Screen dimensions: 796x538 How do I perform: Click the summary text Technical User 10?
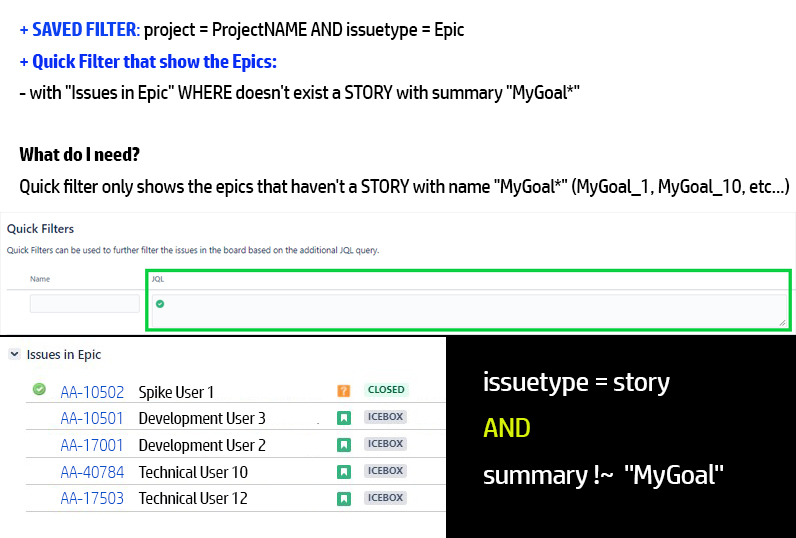193,472
